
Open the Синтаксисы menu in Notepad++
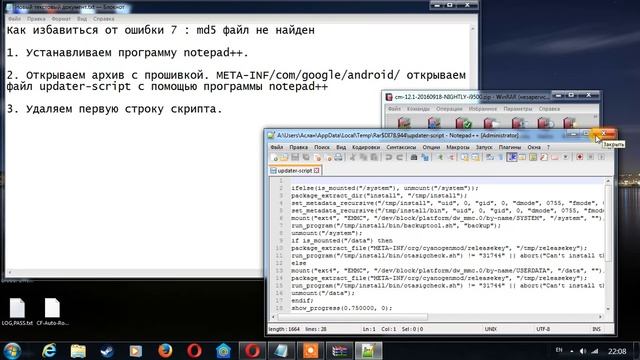[x=401, y=147]
